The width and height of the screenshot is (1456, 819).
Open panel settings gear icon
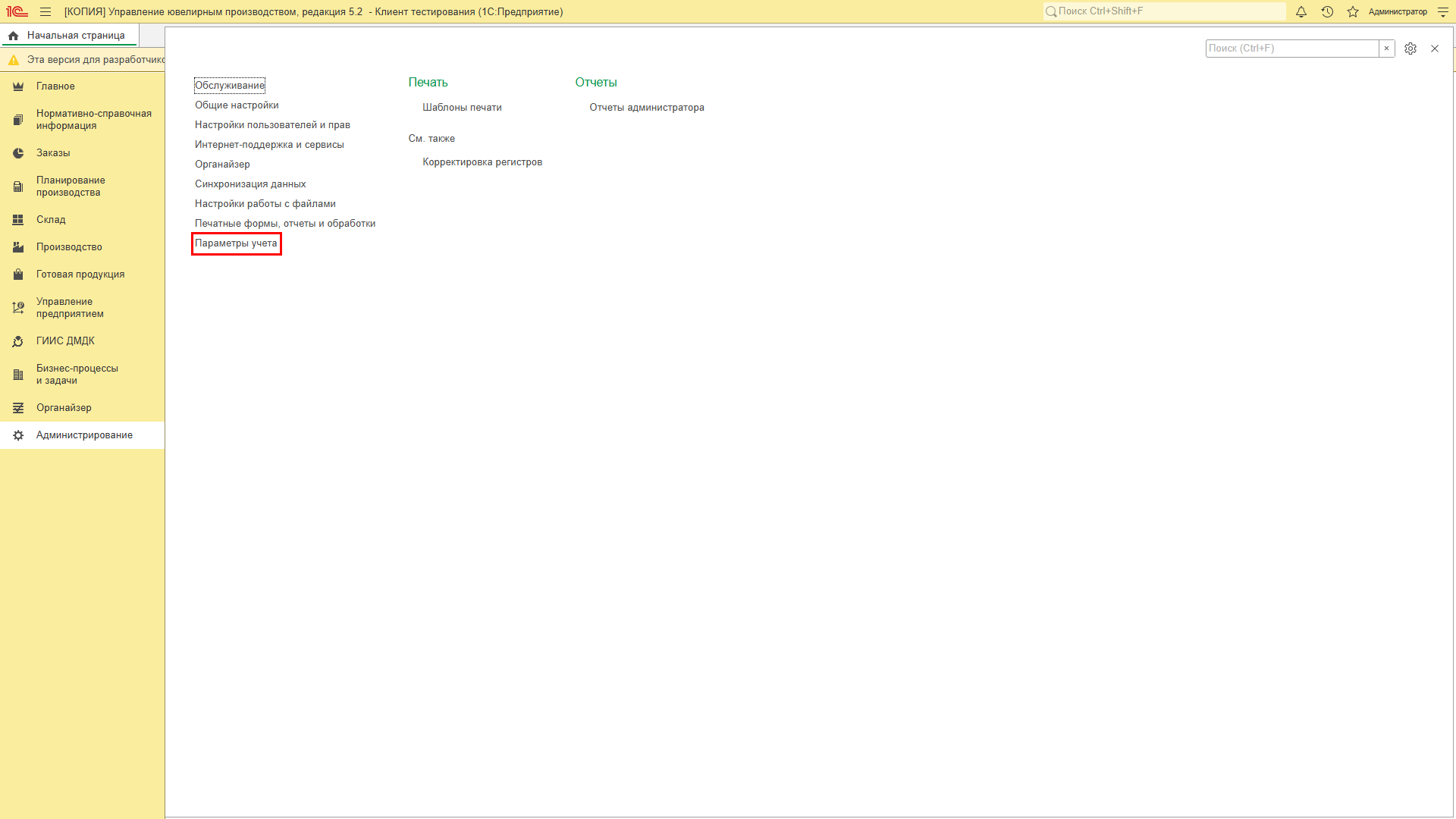[x=1410, y=49]
